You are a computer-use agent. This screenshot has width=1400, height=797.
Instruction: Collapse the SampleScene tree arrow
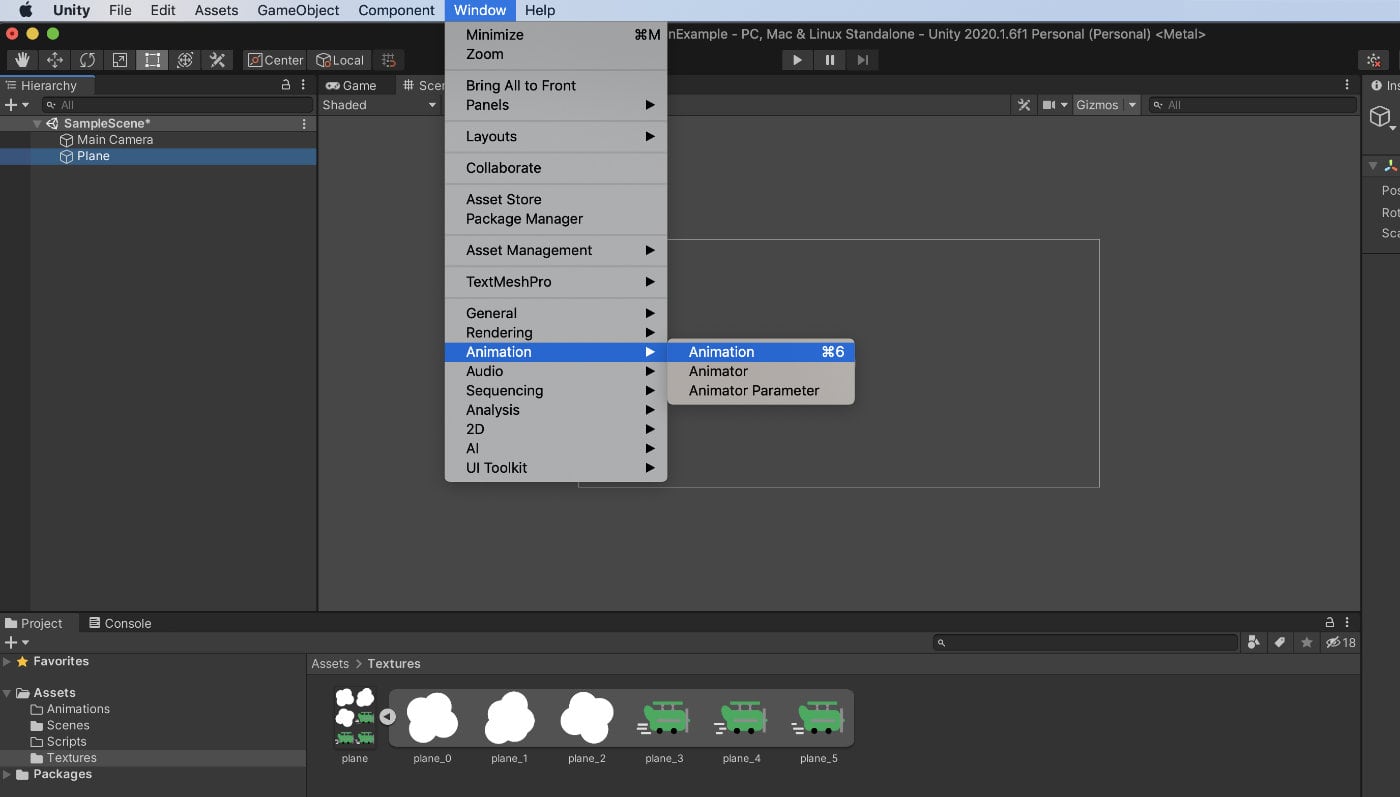click(x=37, y=124)
